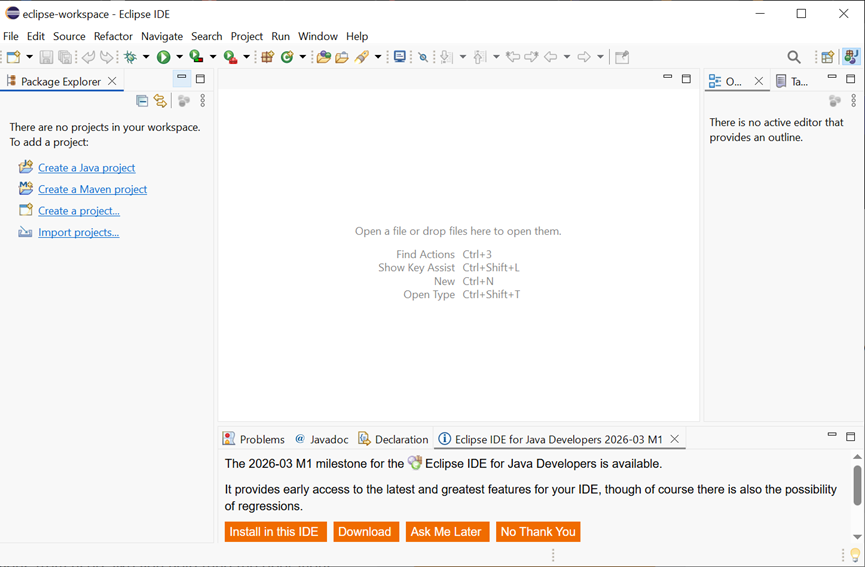Click the Create a Maven project link
The image size is (865, 567).
coord(93,189)
